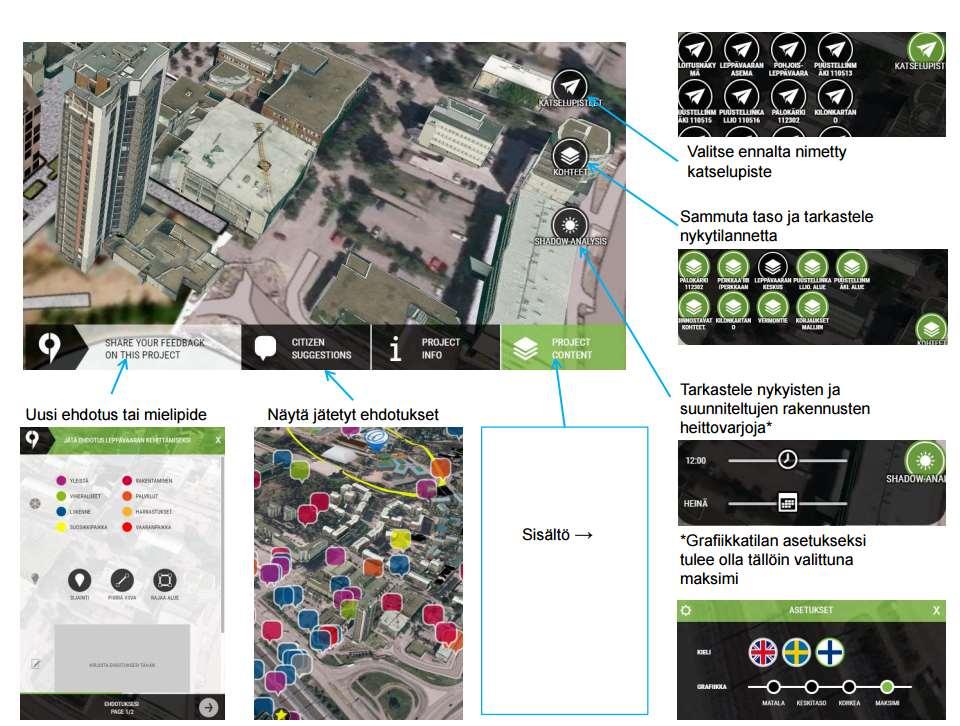
Task: Go to Puustellinmäki 110513 viewpoint
Action: pos(834,50)
